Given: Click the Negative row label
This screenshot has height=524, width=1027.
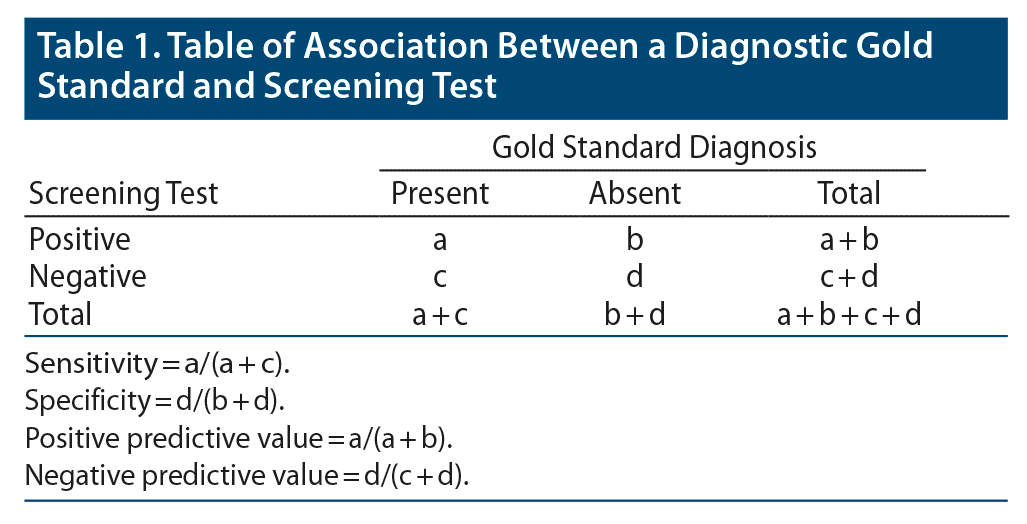Looking at the screenshot, I should [87, 276].
